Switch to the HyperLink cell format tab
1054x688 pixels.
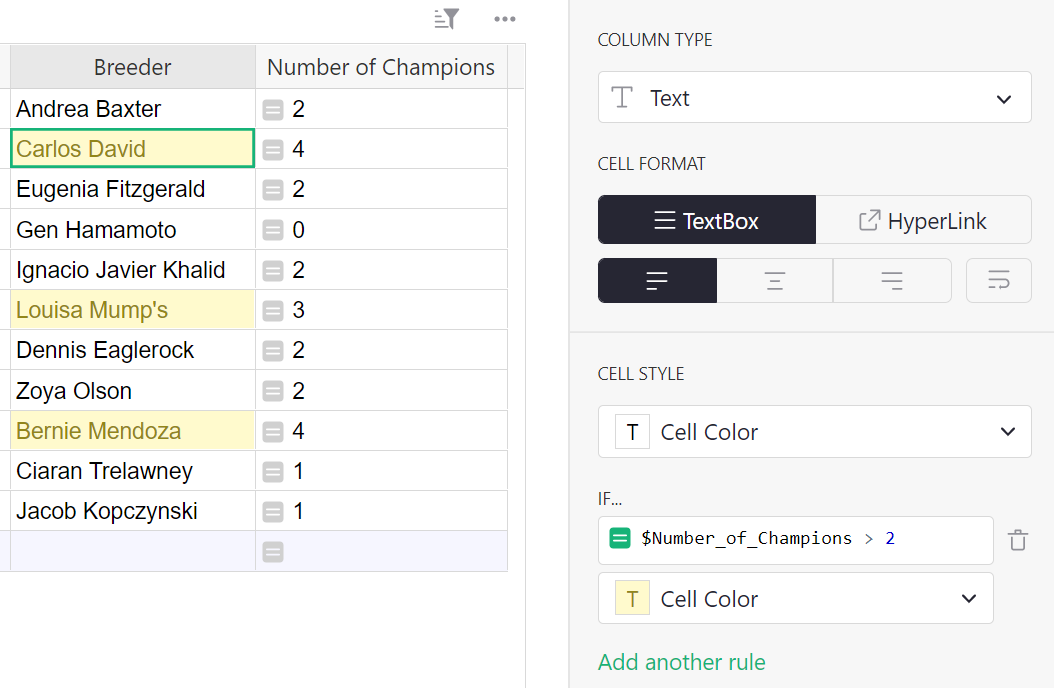923,219
